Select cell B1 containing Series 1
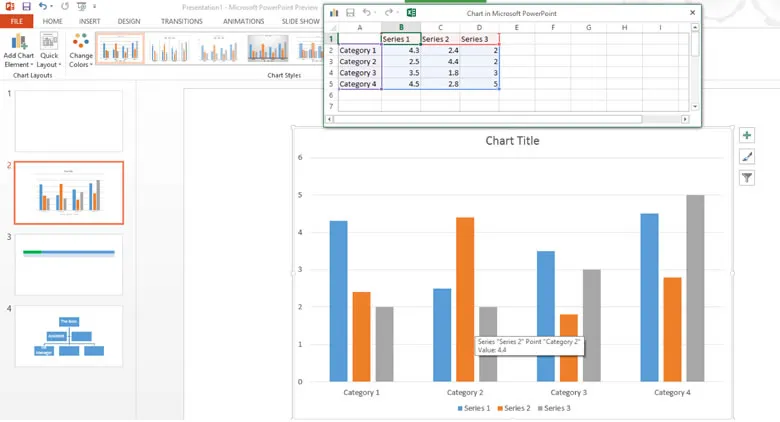The image size is (780, 422). point(401,39)
